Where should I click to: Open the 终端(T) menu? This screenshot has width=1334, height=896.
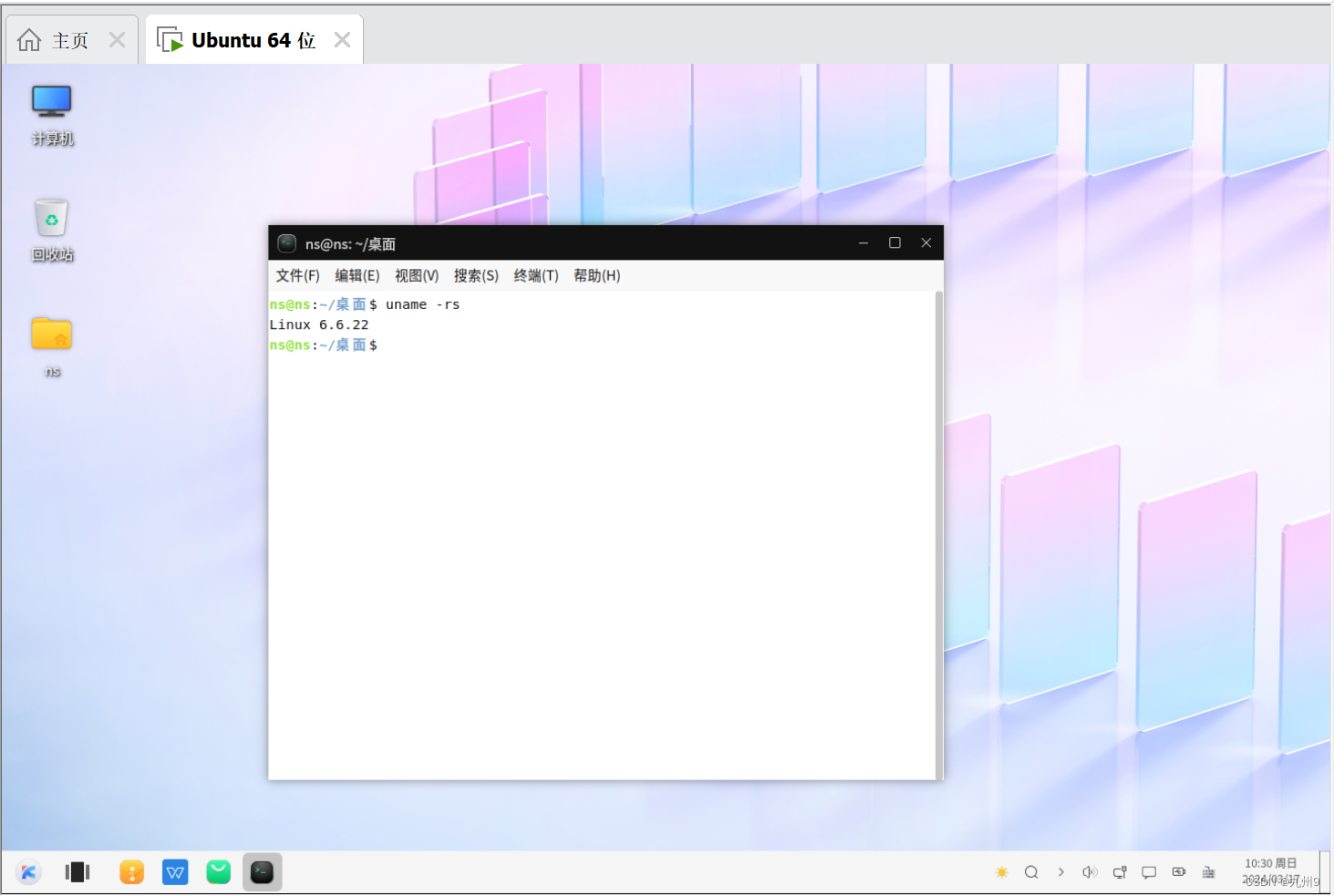pyautogui.click(x=536, y=275)
